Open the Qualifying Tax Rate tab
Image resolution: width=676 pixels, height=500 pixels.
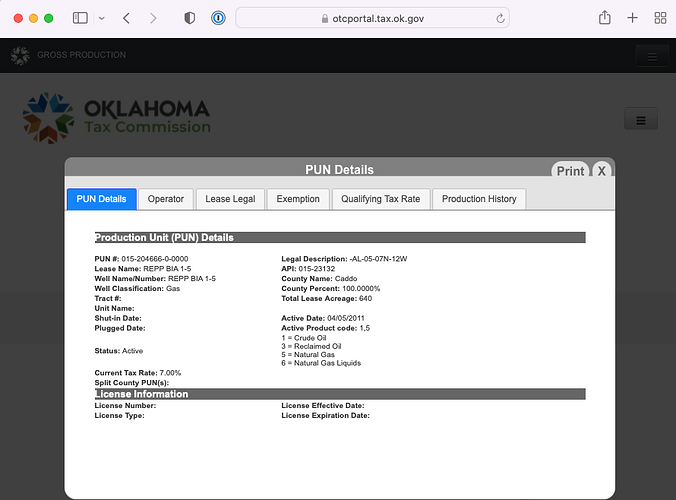click(381, 199)
